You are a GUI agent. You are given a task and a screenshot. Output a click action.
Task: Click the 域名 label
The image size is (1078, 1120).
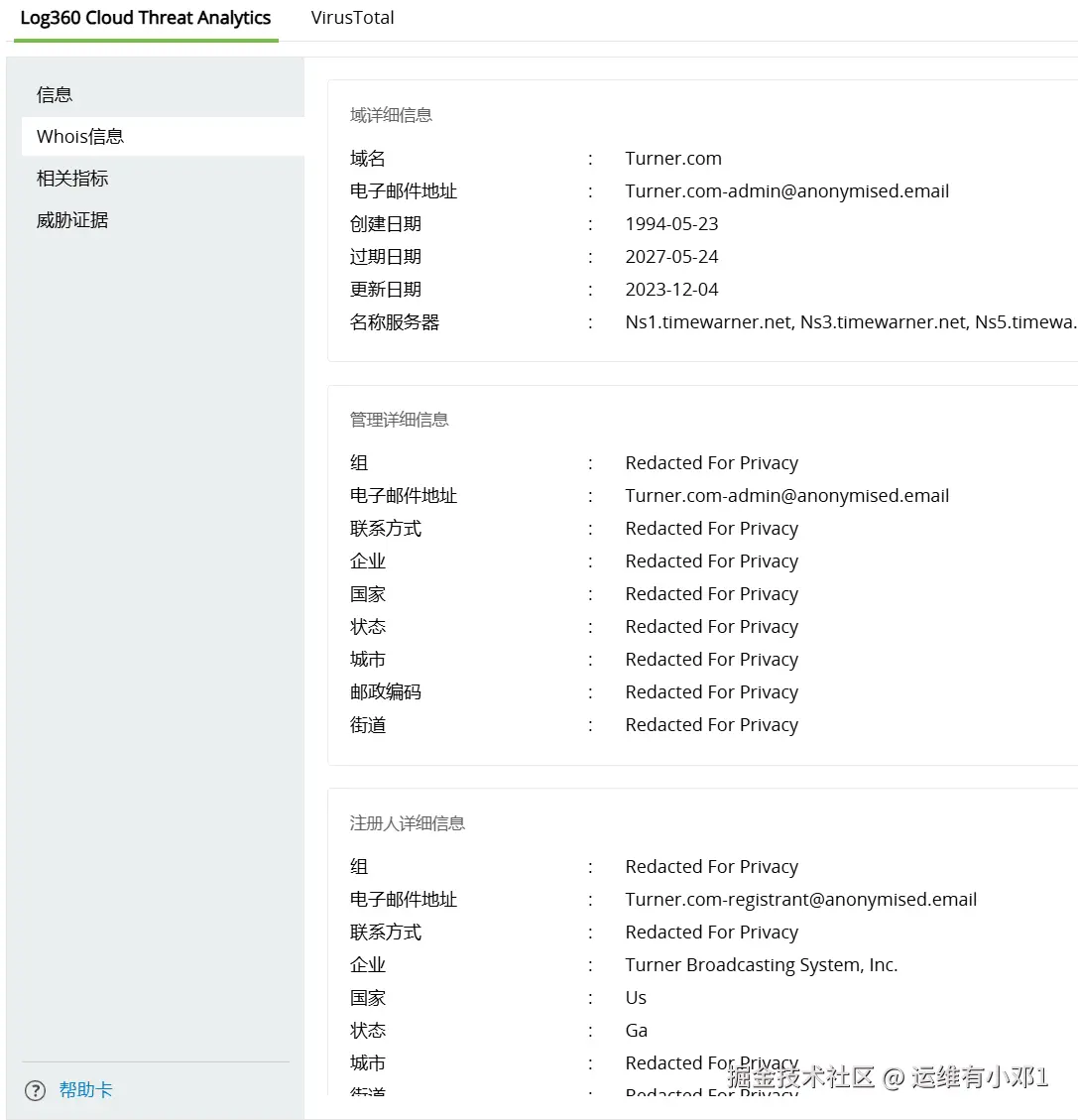(368, 159)
